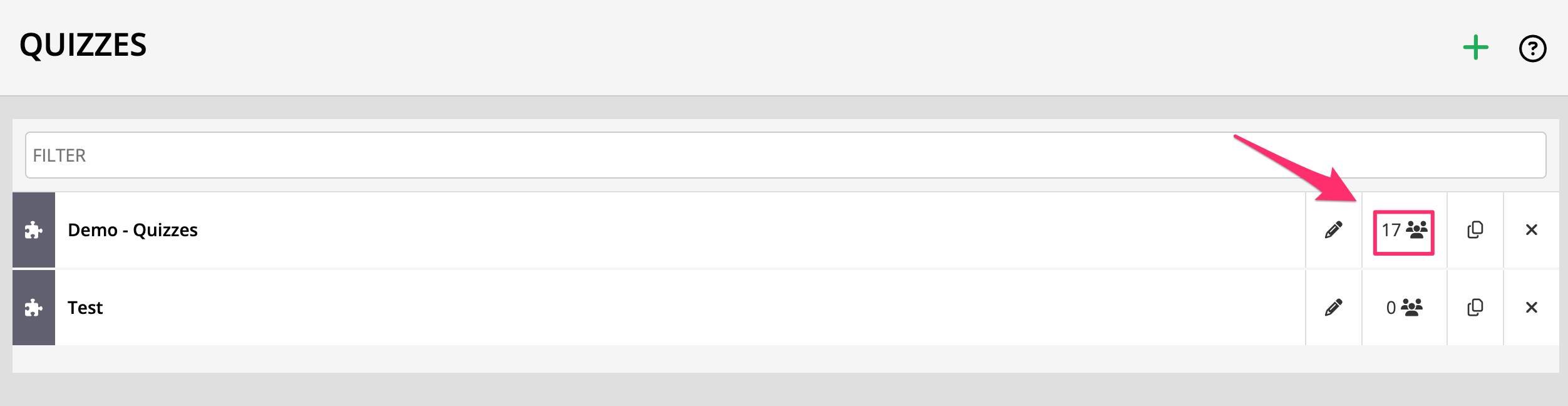Click the number 17 participant count

point(1391,231)
